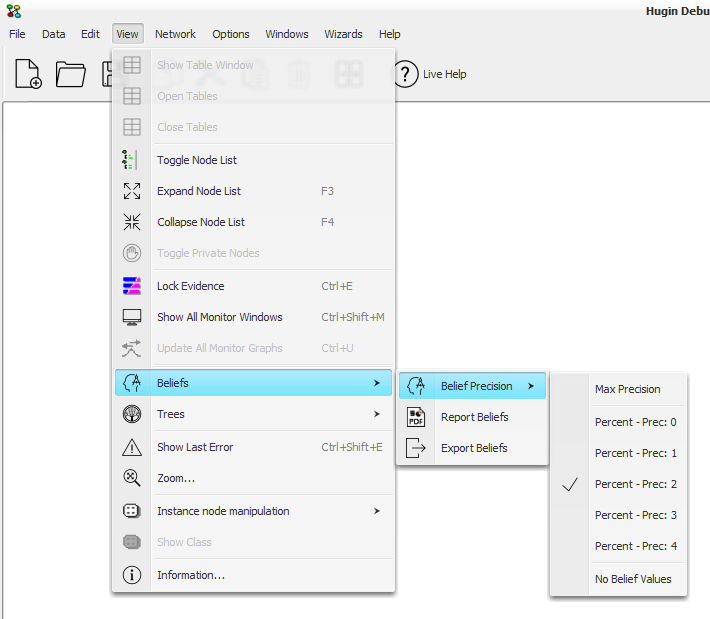Select Percent - Prec: 3
Screen dimensions: 710x619
(x=618, y=515)
